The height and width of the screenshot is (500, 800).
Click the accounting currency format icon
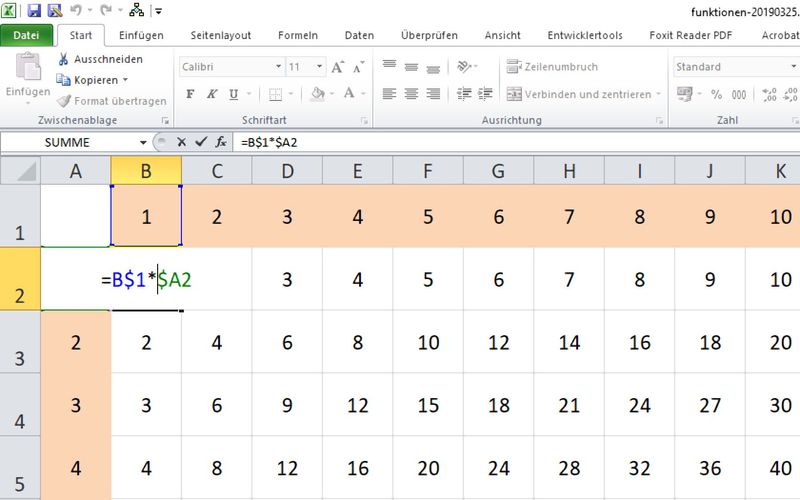point(684,94)
